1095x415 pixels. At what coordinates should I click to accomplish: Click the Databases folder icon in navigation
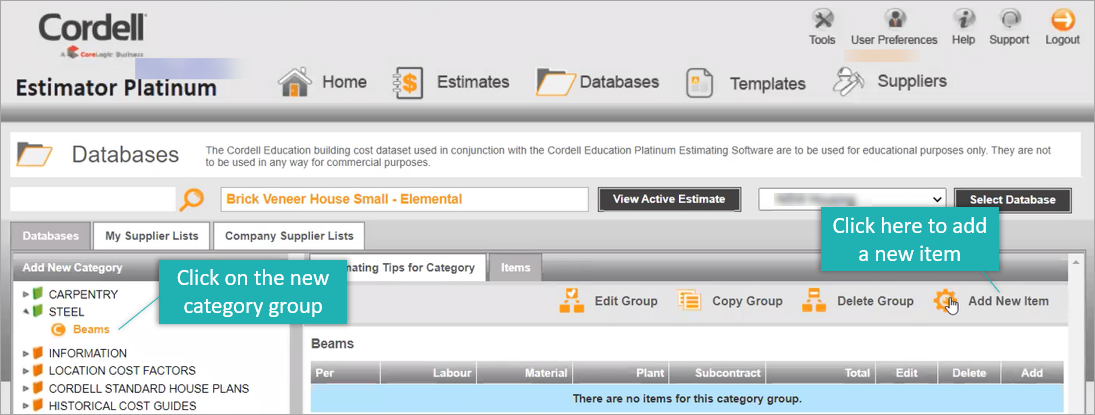[555, 82]
